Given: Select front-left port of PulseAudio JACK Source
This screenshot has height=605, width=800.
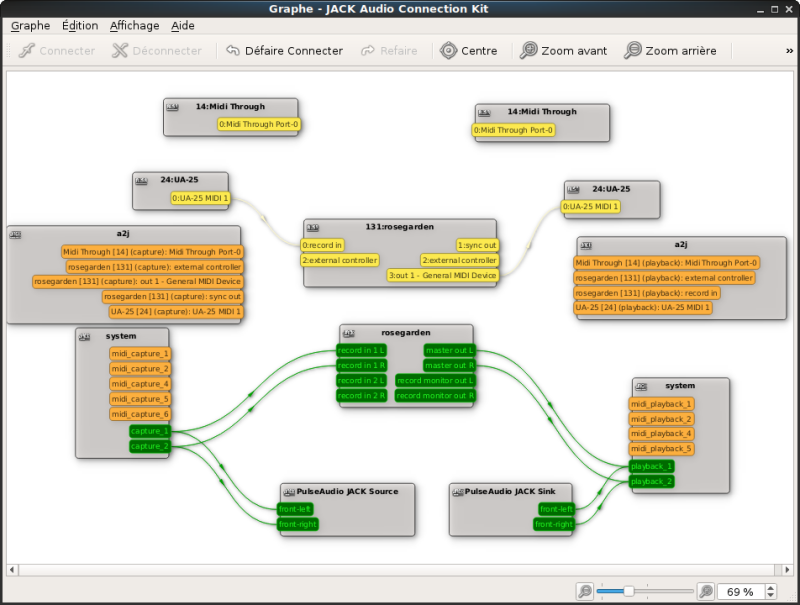Looking at the screenshot, I should tap(295, 509).
